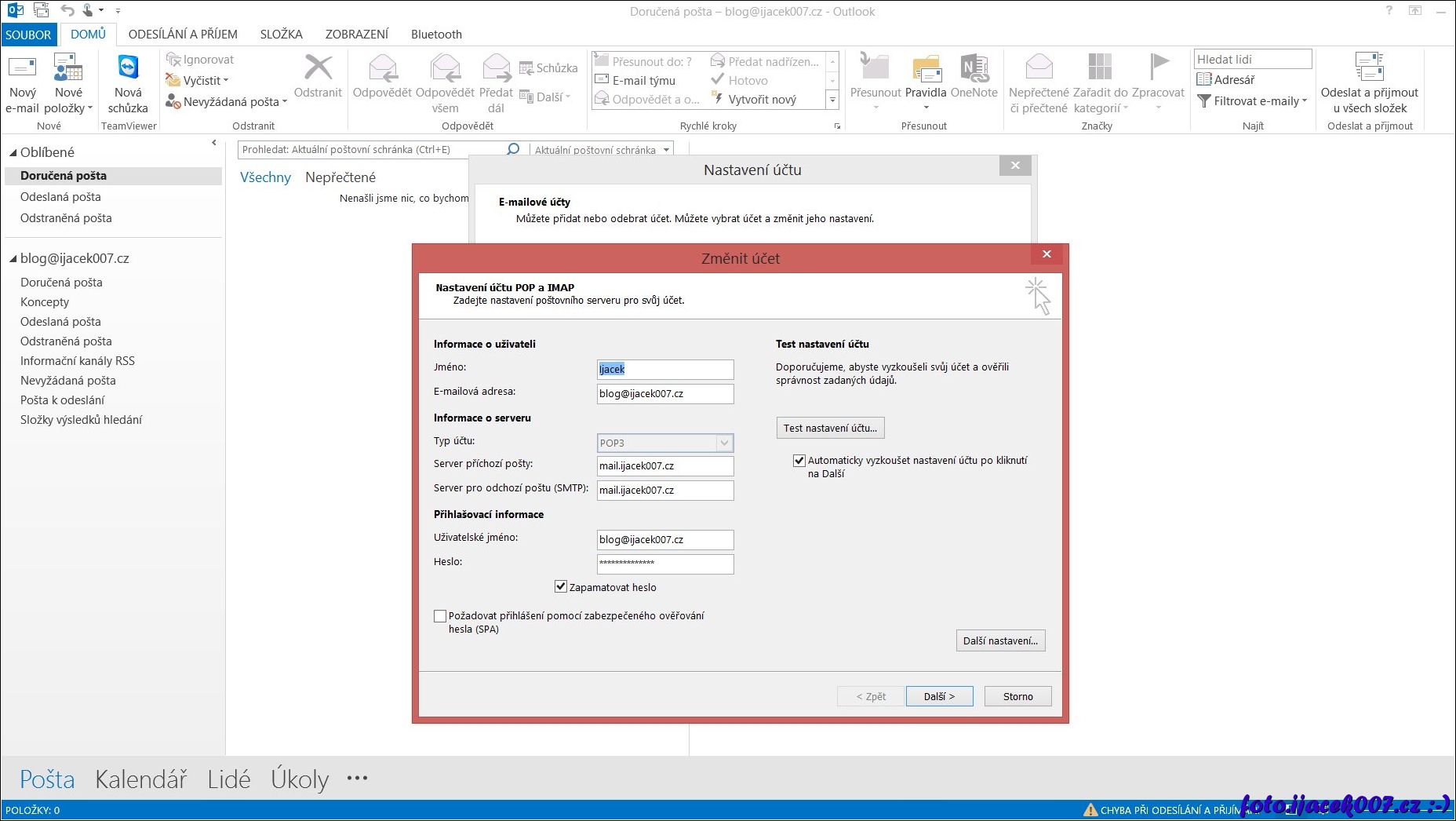Image resolution: width=1456 pixels, height=821 pixels.
Task: Click the Heslo password field
Action: pyautogui.click(x=664, y=563)
